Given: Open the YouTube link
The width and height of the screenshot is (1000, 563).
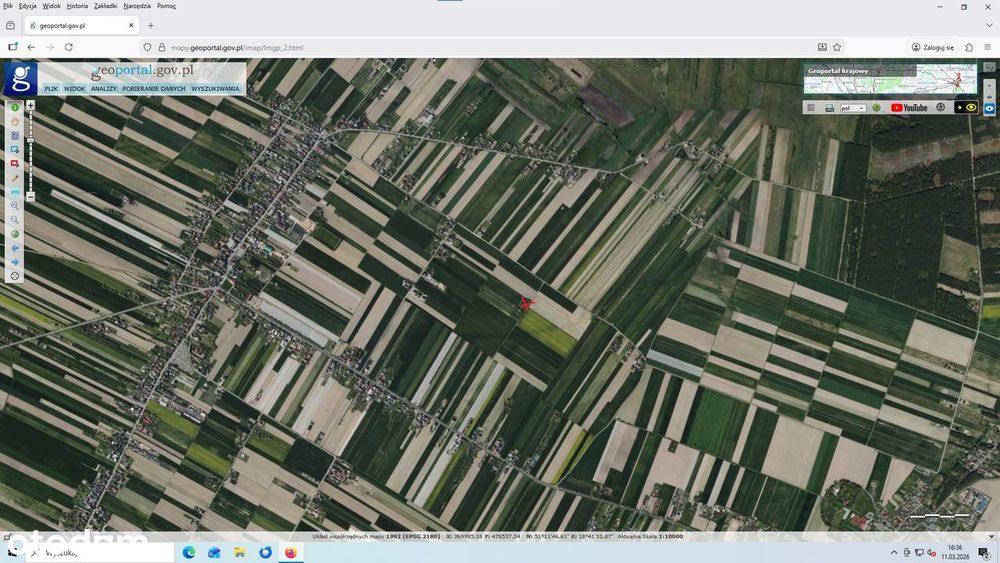Looking at the screenshot, I should click(909, 108).
